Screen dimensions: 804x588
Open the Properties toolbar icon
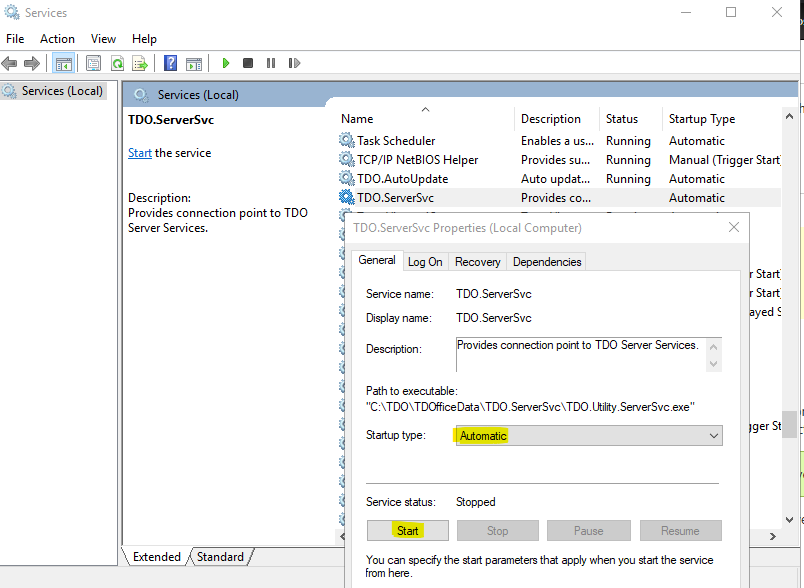point(93,63)
